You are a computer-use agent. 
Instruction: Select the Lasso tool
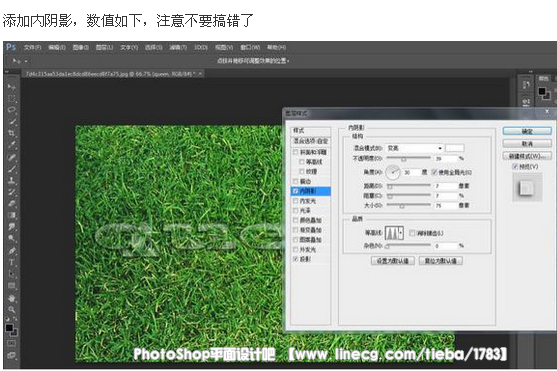pos(11,110)
